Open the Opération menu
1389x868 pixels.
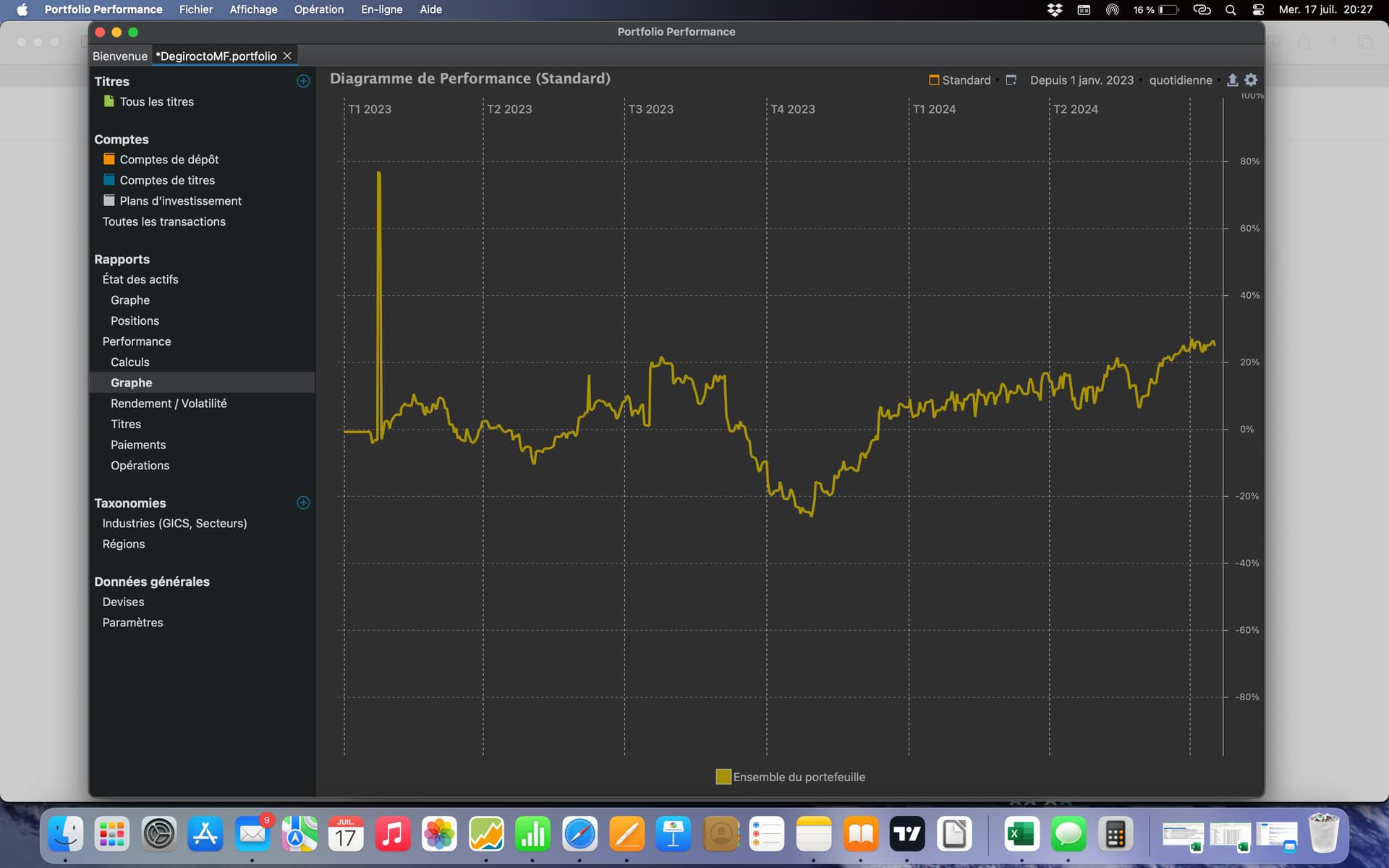click(318, 9)
